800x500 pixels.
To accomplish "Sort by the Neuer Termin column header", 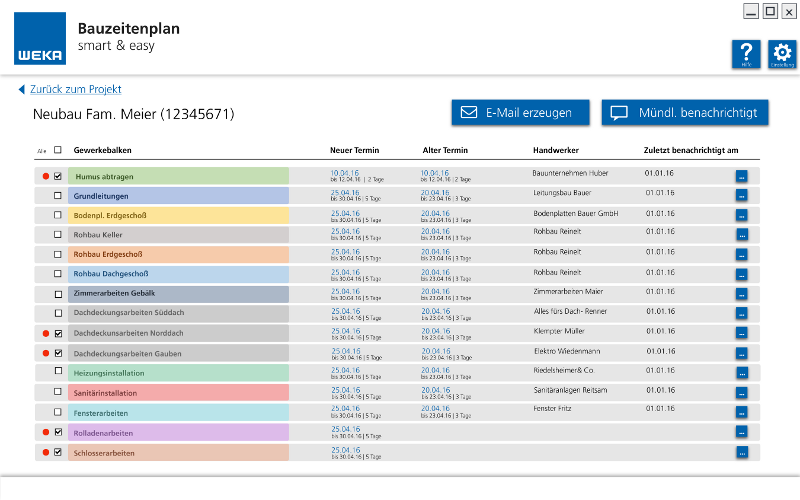I will coord(353,150).
